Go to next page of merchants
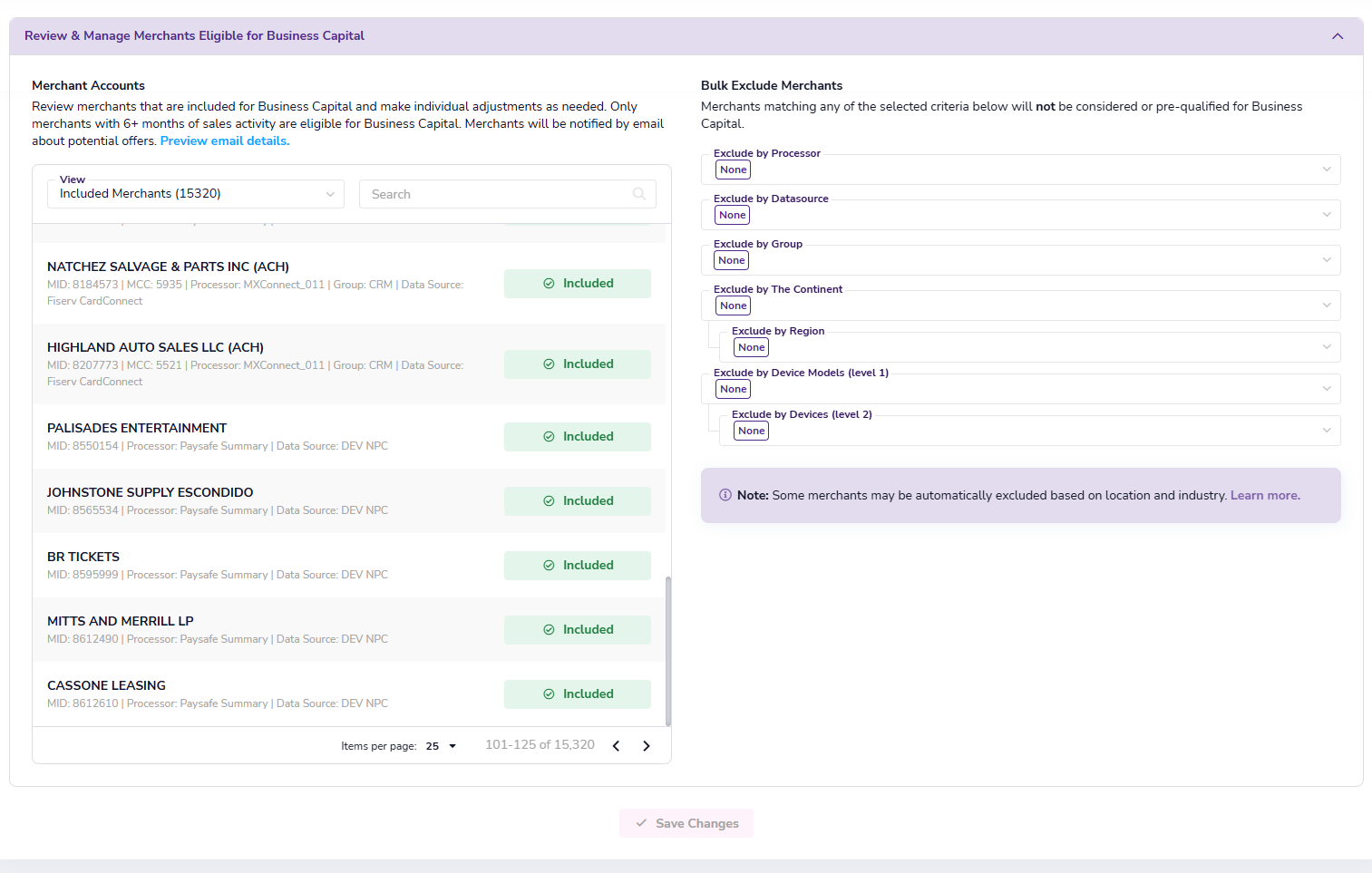The height and width of the screenshot is (873, 1372). point(647,746)
